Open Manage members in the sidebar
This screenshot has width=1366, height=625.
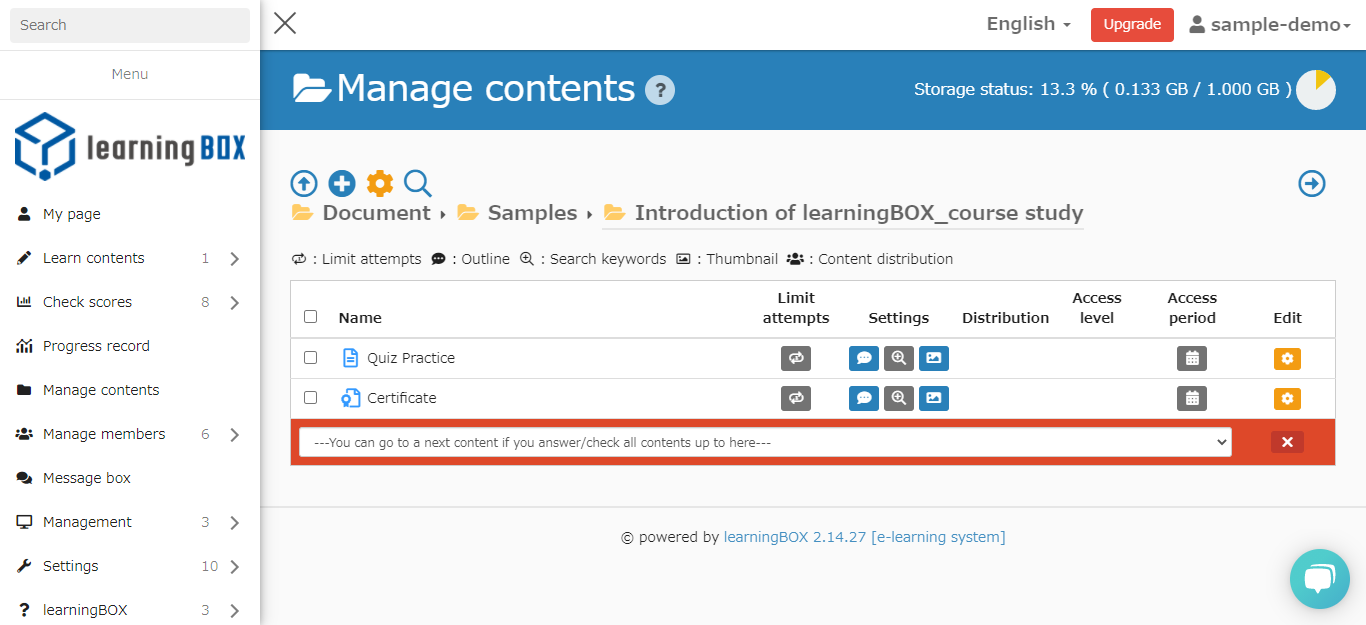(x=104, y=434)
